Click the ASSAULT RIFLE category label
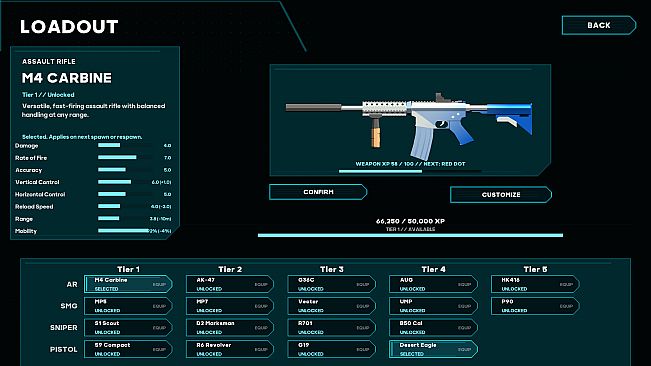The height and width of the screenshot is (366, 651). click(49, 61)
